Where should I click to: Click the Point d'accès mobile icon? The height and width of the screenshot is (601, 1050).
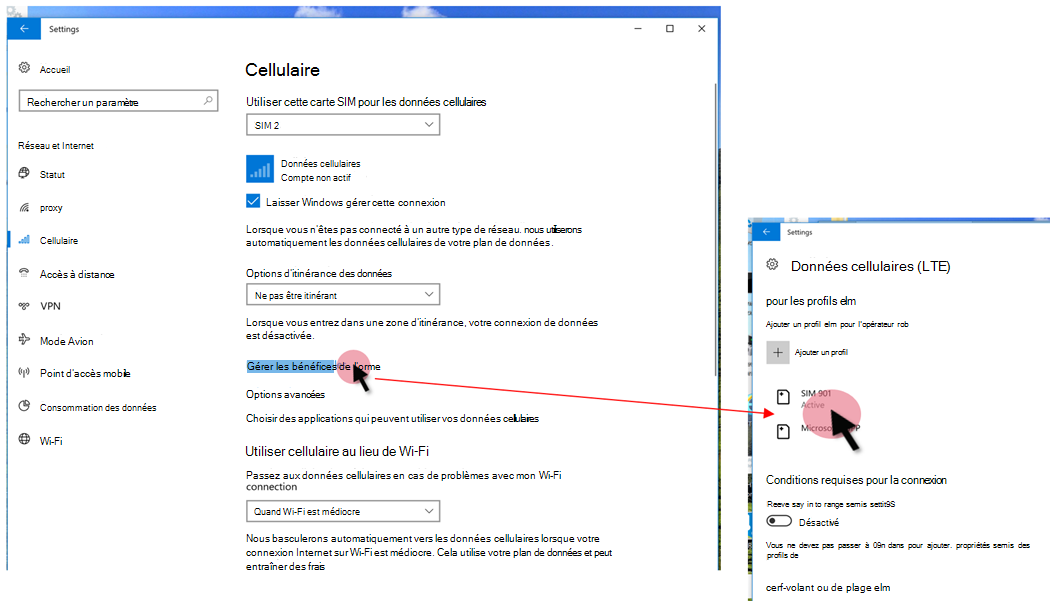tap(24, 373)
